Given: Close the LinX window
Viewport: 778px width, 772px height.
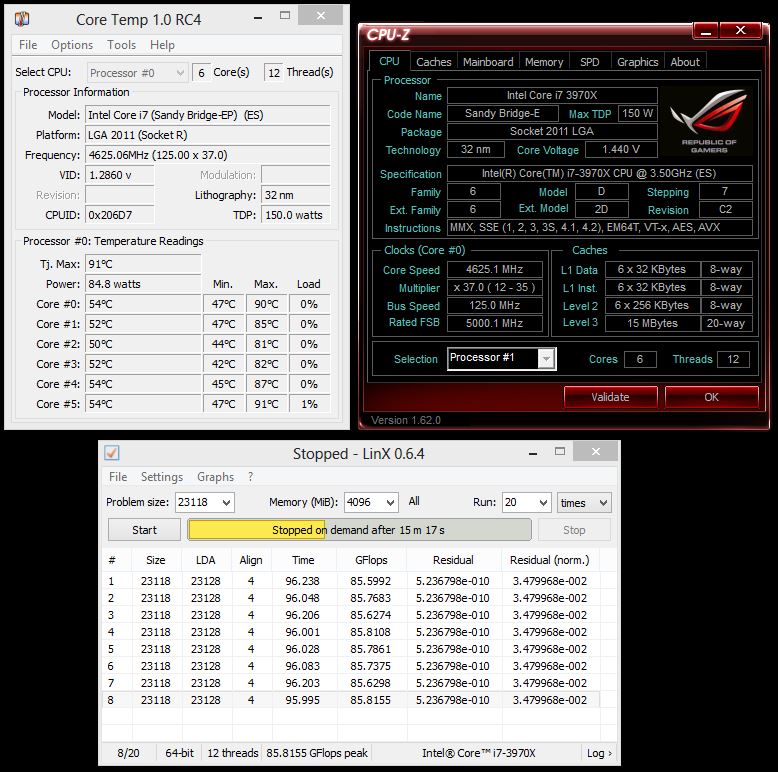Looking at the screenshot, I should pos(596,453).
